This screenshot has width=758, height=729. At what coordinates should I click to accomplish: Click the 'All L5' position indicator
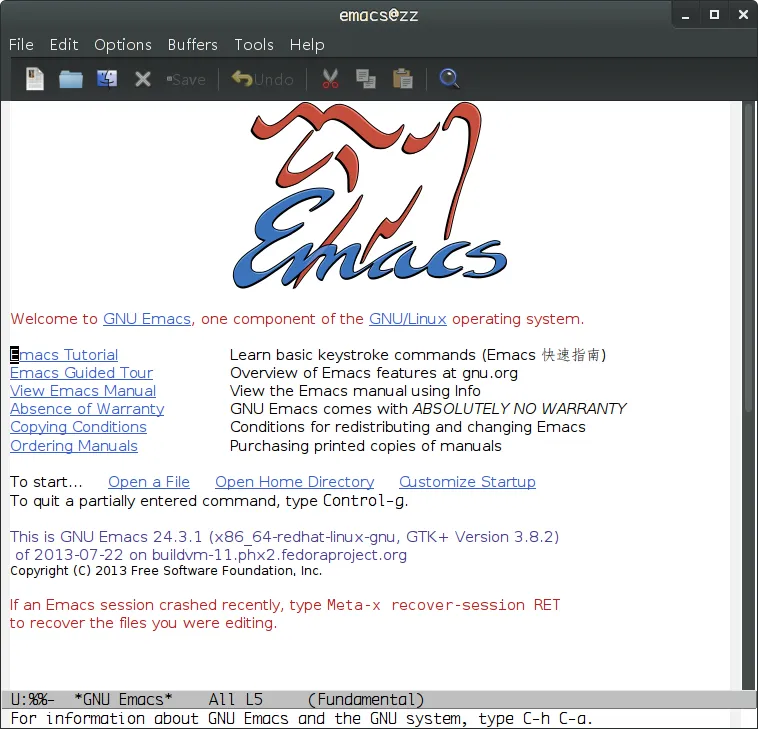(x=236, y=700)
